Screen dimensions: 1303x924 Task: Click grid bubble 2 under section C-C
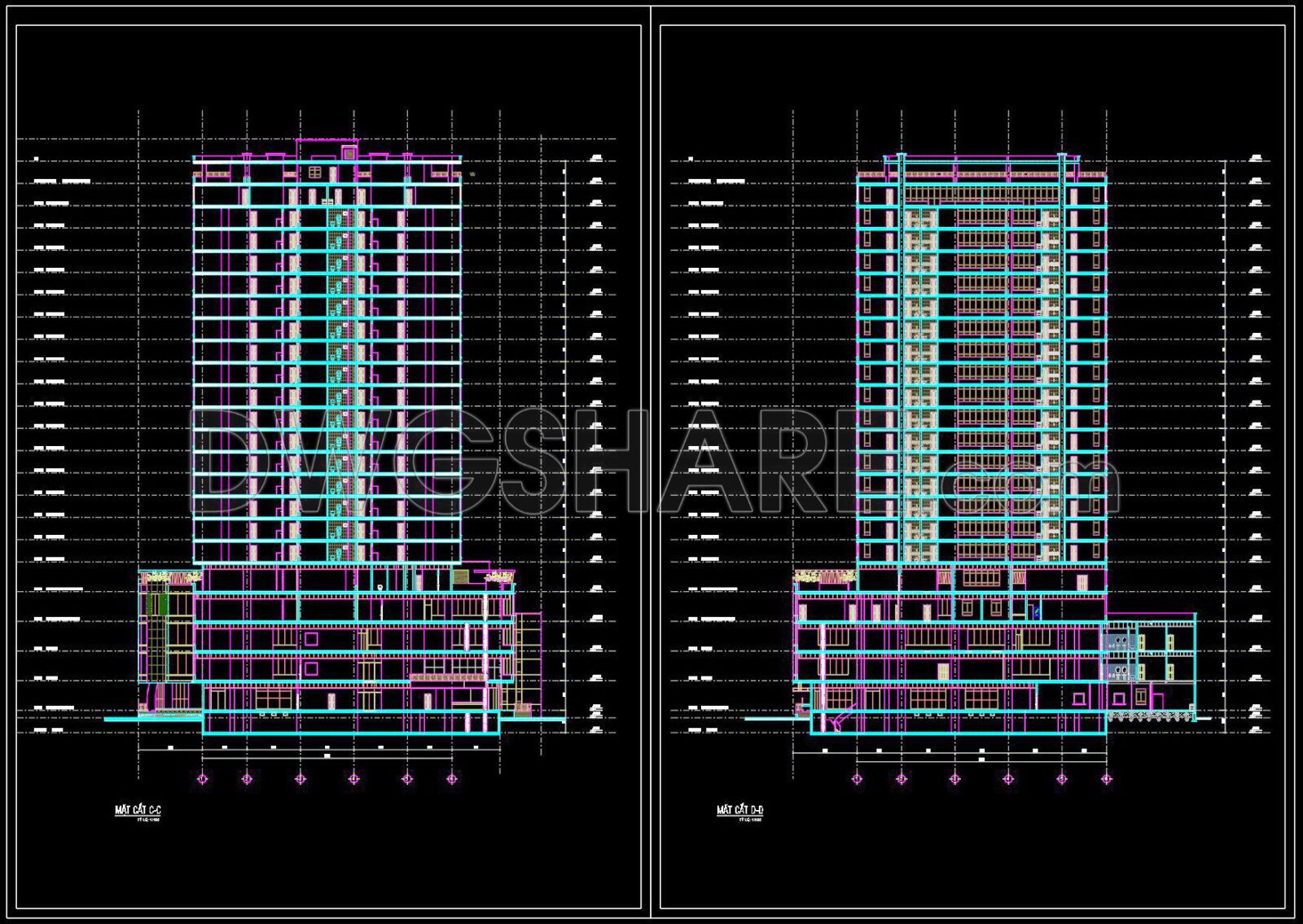[x=246, y=778]
